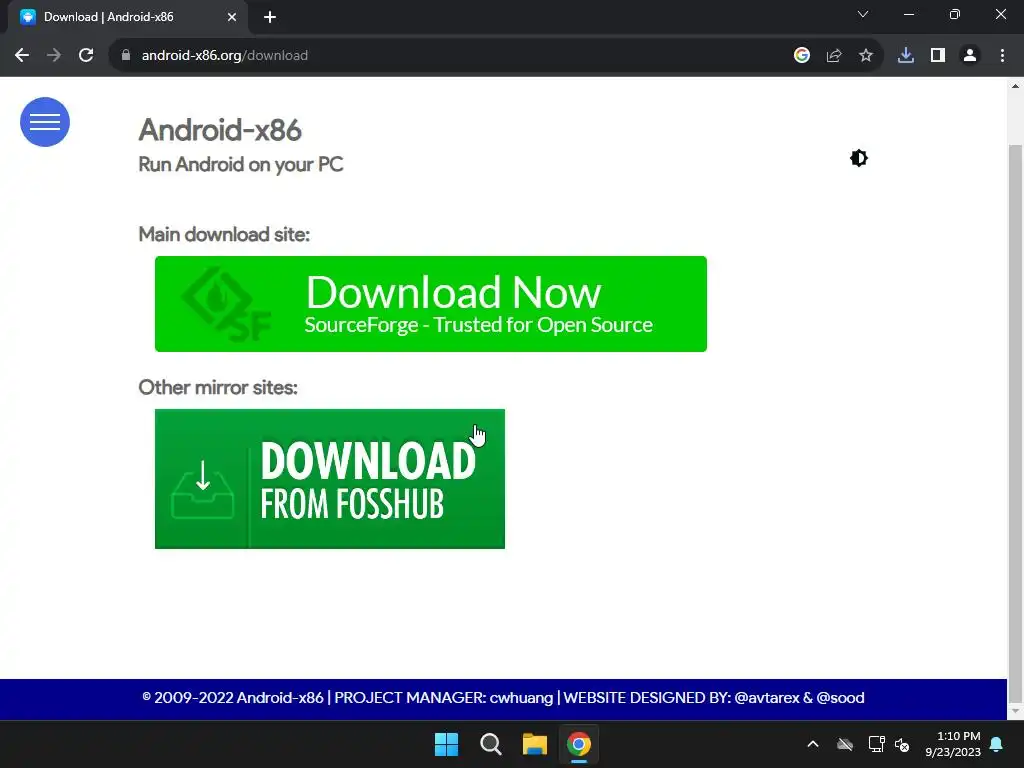This screenshot has width=1024, height=768.
Task: Click cwhuang project manager text
Action: pos(521,697)
